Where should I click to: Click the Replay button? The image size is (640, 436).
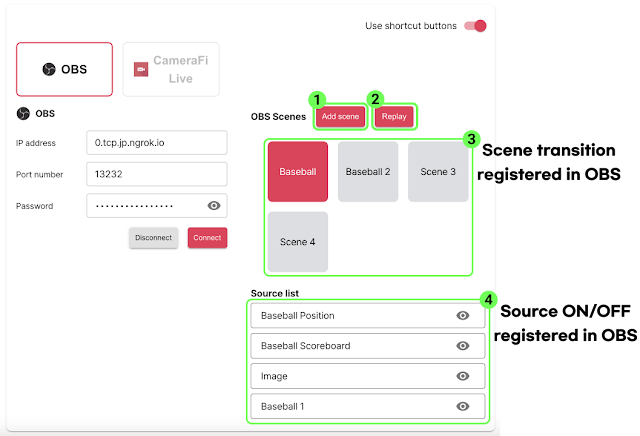point(394,116)
